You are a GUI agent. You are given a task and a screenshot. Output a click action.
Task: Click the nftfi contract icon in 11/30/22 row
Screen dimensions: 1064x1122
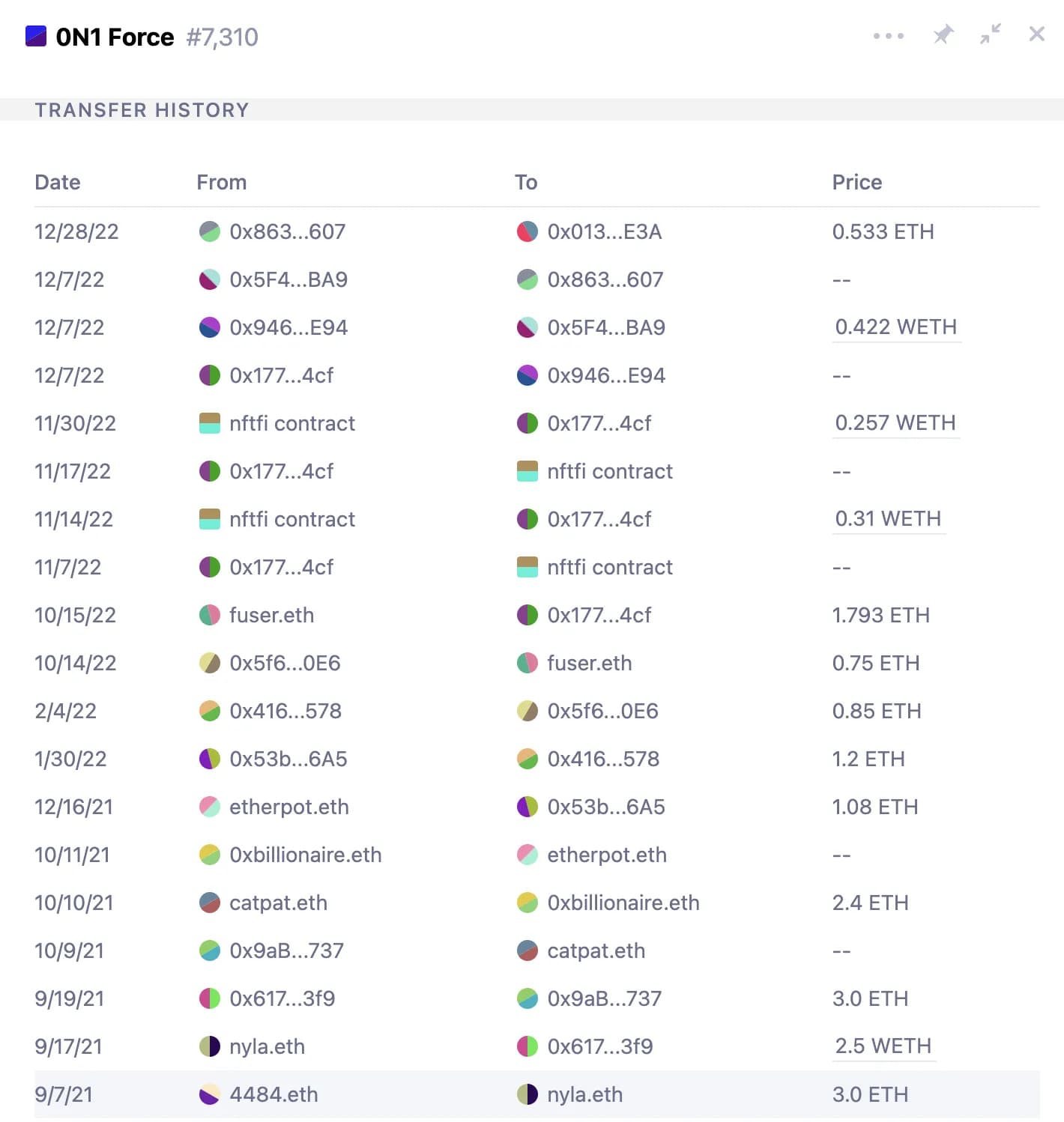point(210,423)
